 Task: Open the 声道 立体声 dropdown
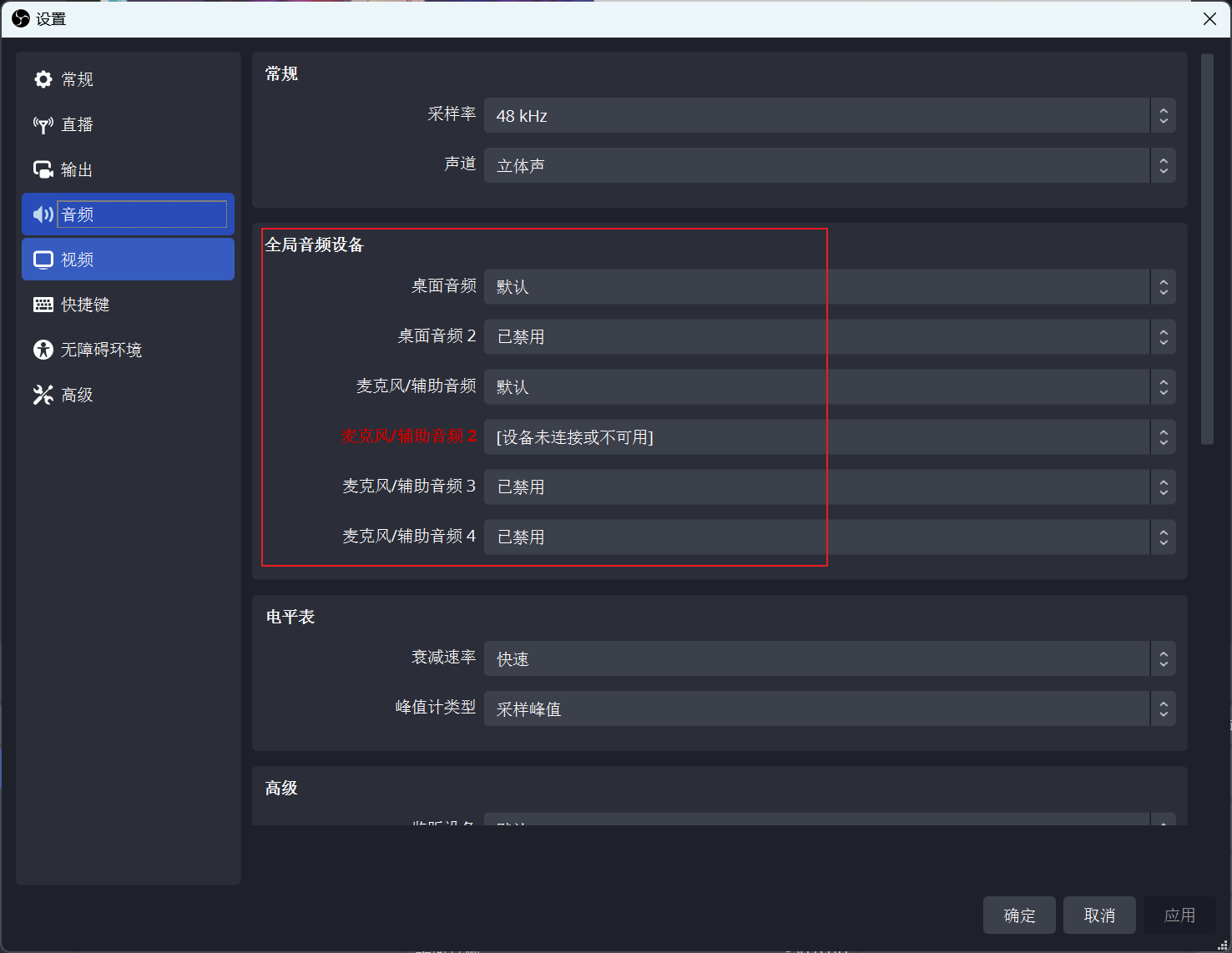click(830, 165)
